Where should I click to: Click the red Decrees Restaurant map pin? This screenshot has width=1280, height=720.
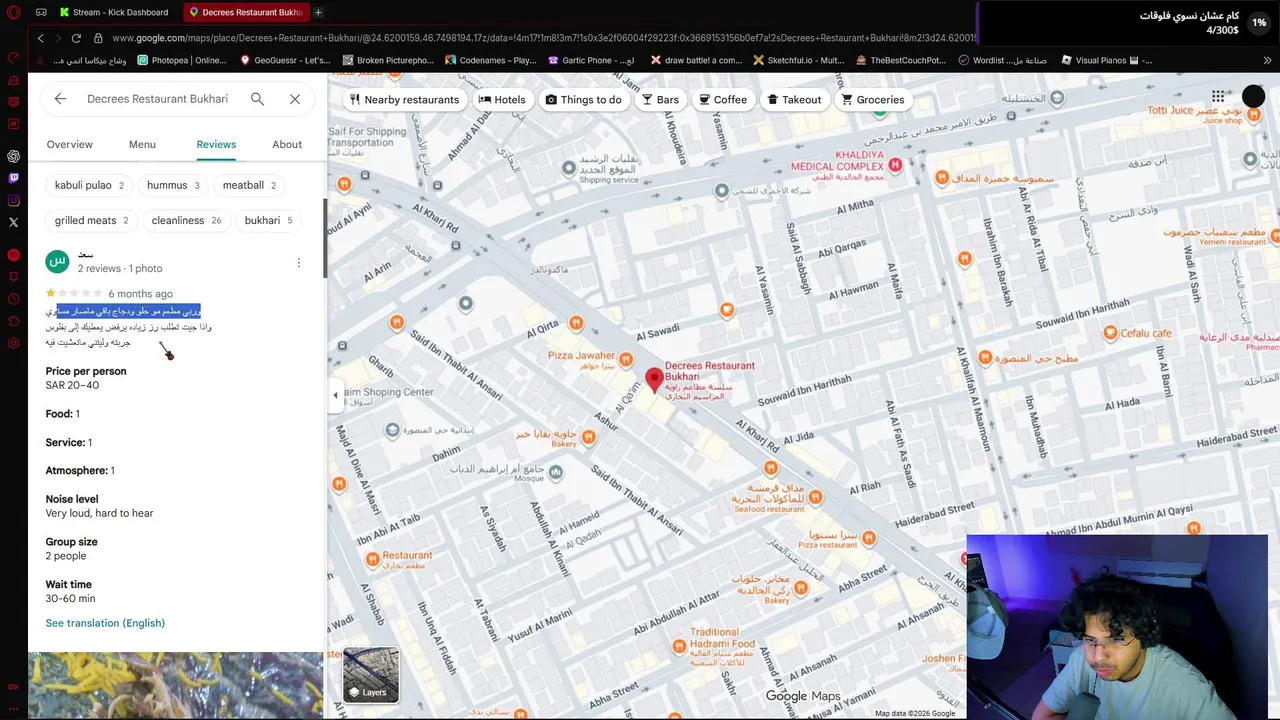[x=654, y=380]
